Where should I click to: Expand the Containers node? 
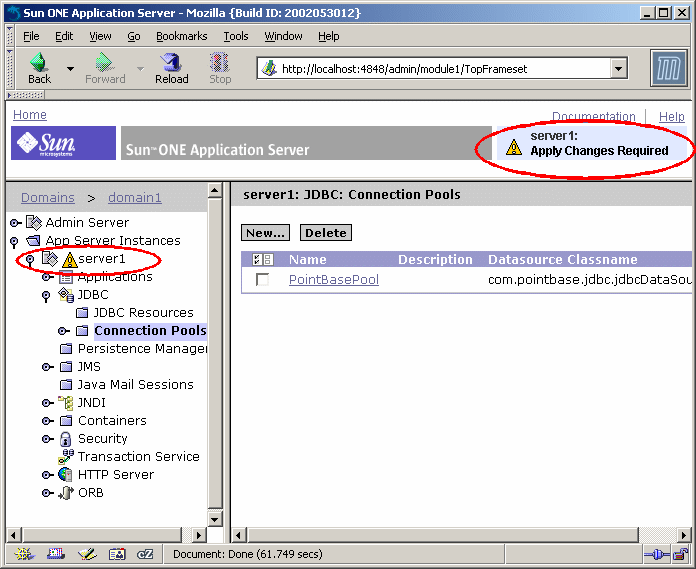(x=48, y=421)
